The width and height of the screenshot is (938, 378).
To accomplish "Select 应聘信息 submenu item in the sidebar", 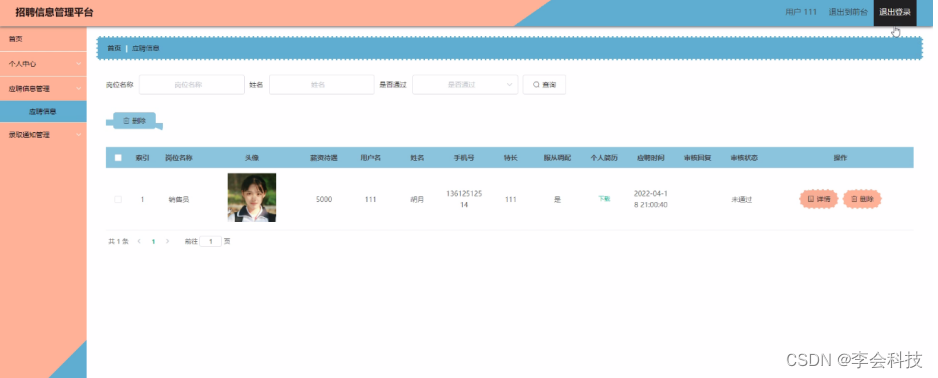I will tap(43, 112).
